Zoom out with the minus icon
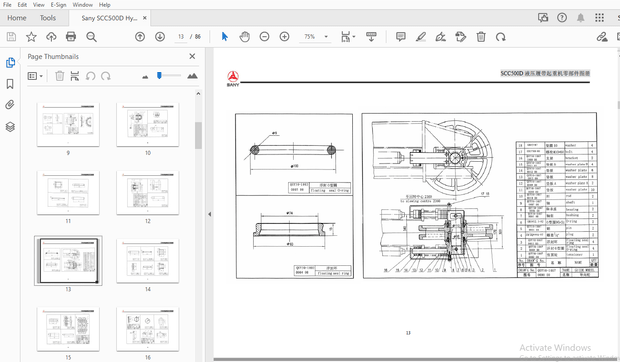Screen dimensions: 620x362 click(x=265, y=37)
